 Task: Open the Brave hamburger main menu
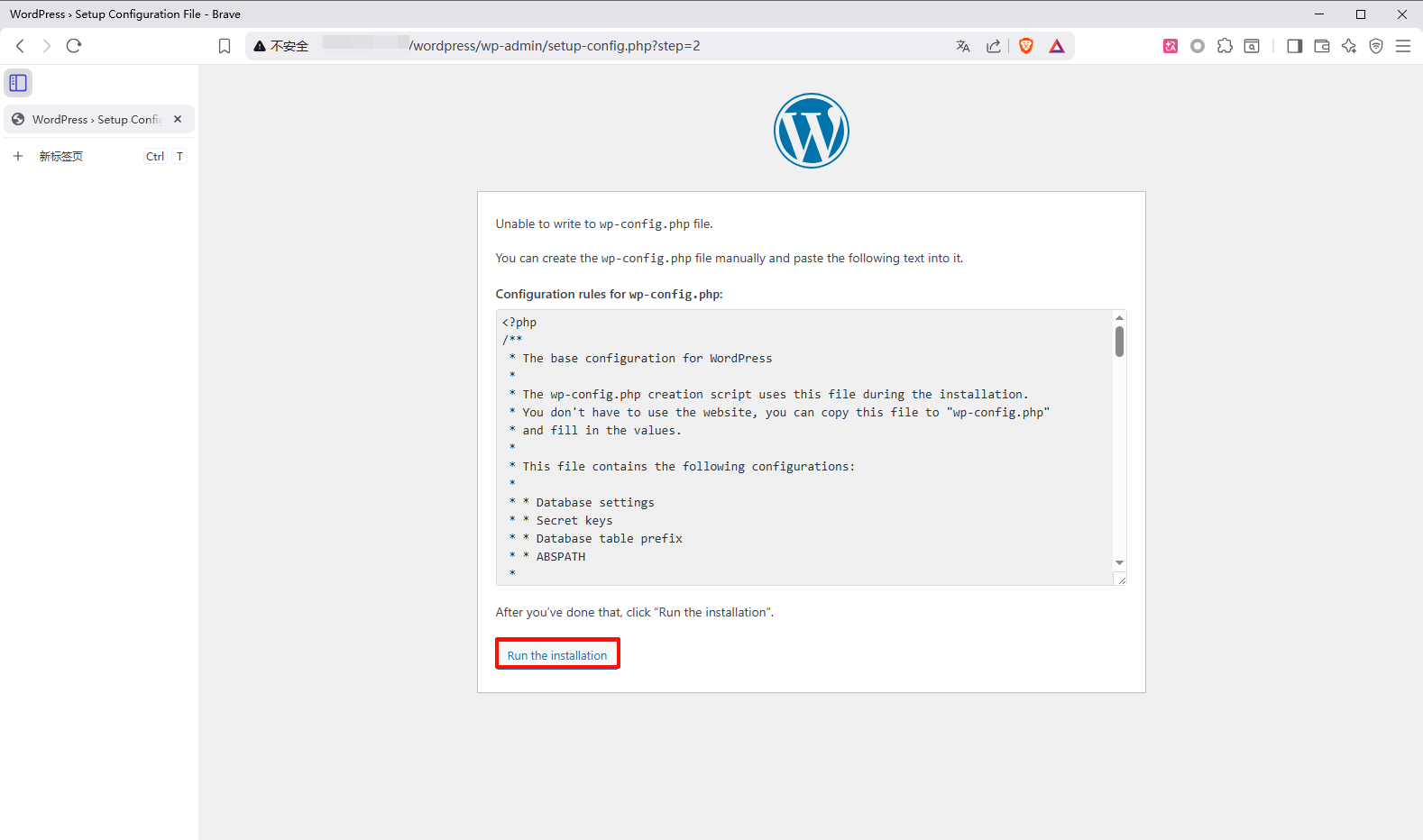click(x=1403, y=46)
